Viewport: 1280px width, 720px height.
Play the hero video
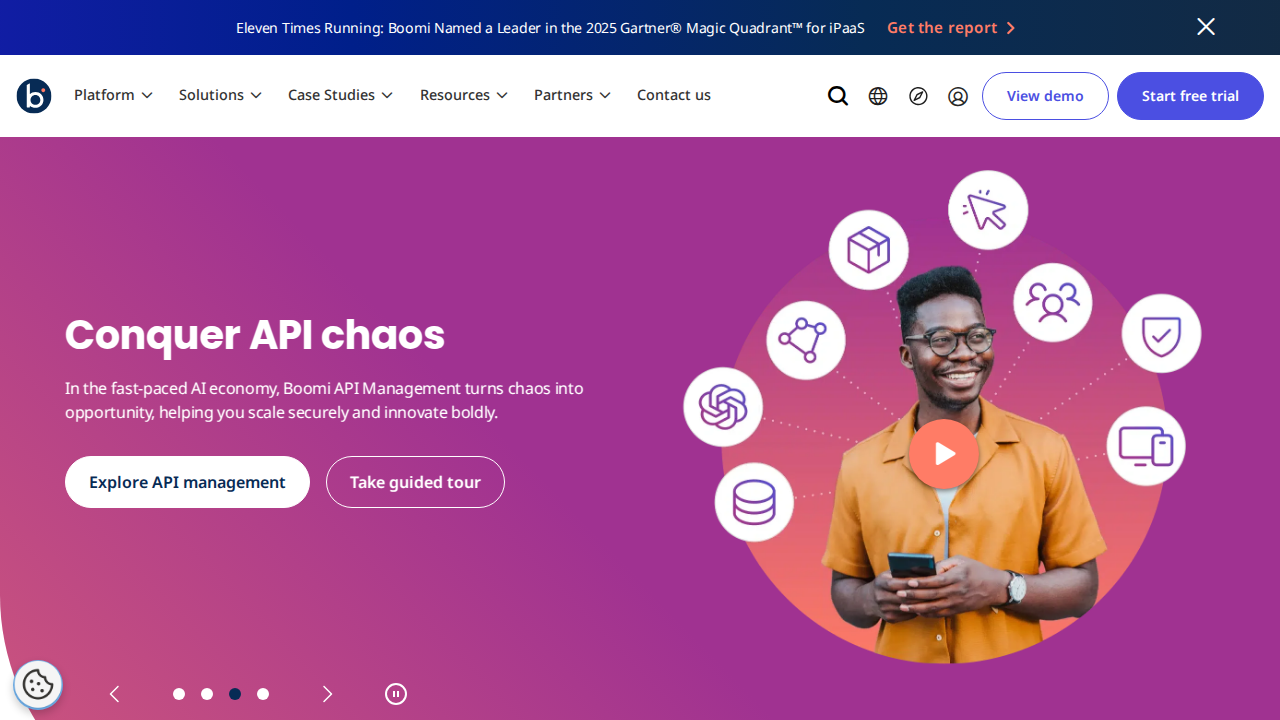(944, 454)
